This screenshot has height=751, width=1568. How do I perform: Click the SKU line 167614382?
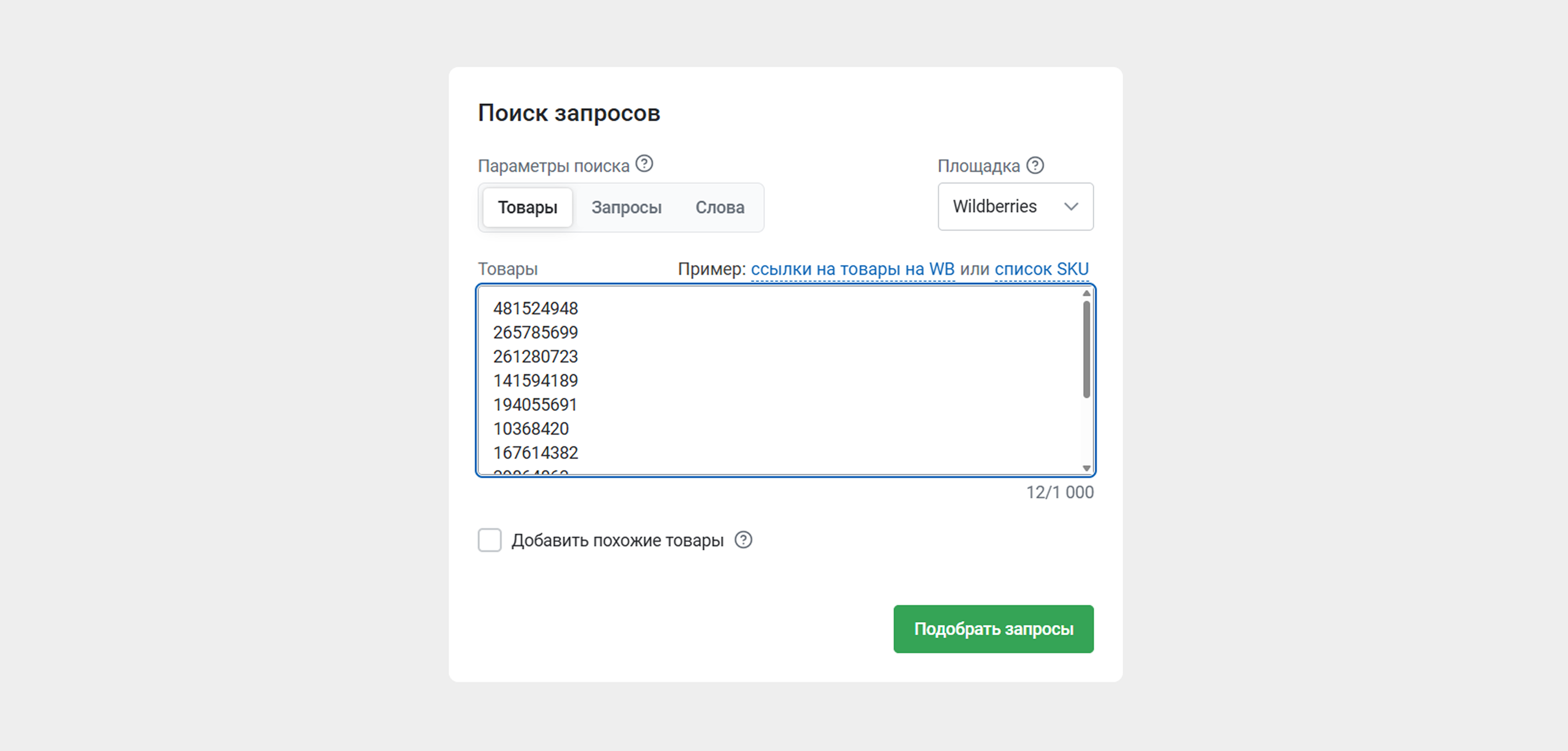(x=536, y=453)
